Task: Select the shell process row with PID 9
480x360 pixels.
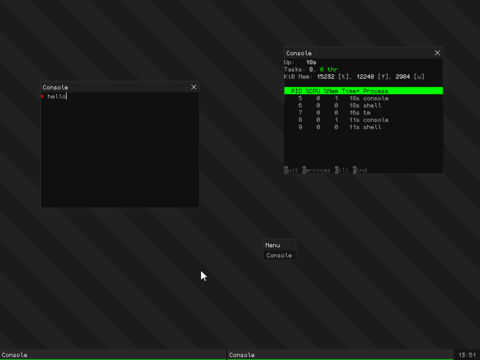Action: coord(363,127)
